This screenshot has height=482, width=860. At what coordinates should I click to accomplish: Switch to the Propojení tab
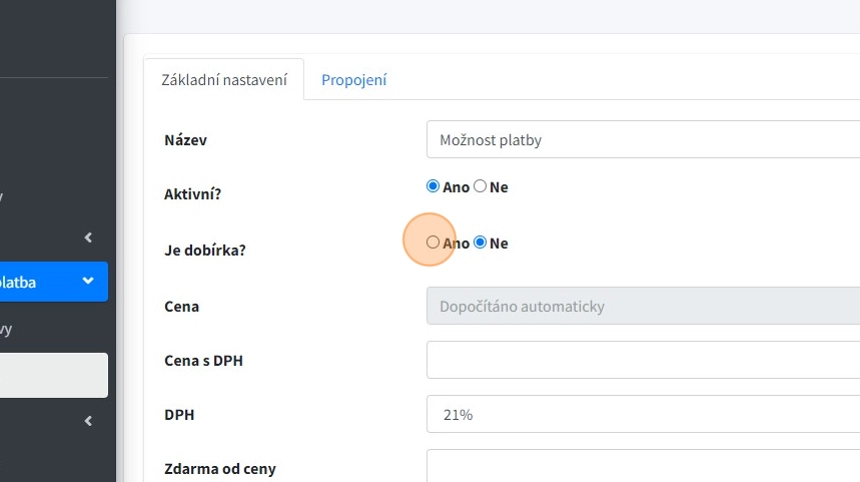[353, 80]
